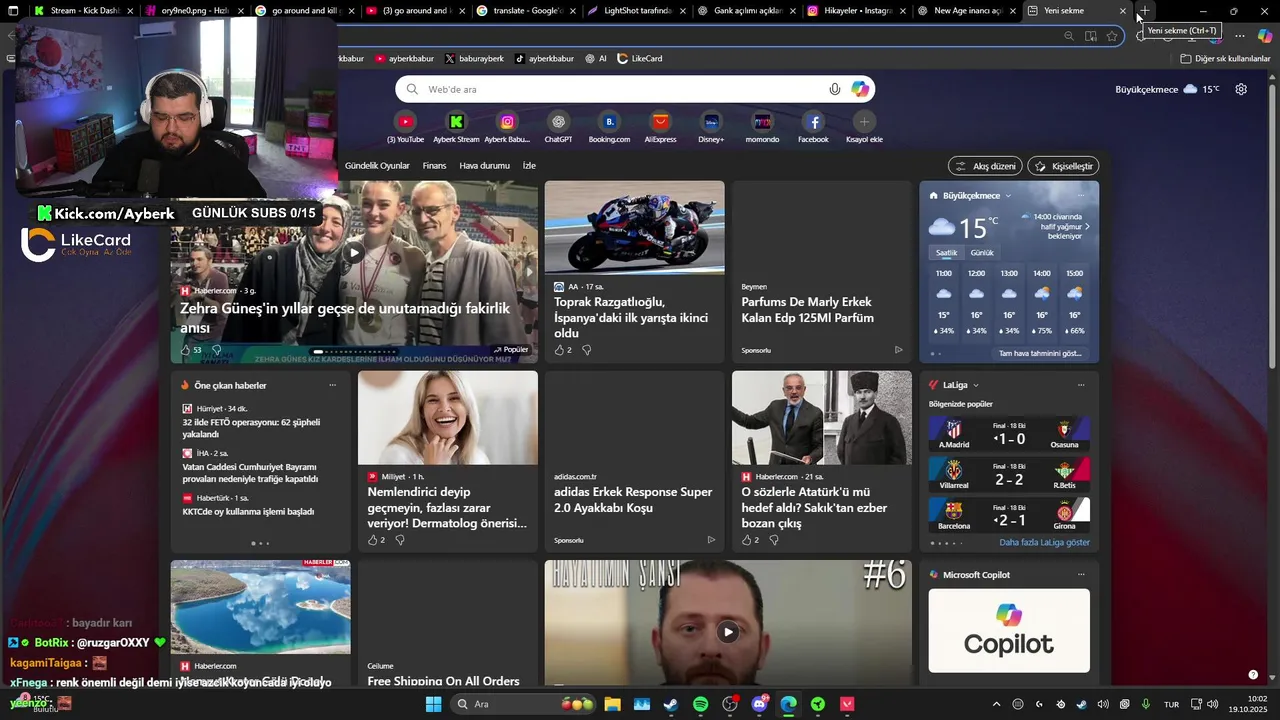
Task: Select the Gündelik Oyunlar feed tab
Action: (x=377, y=166)
